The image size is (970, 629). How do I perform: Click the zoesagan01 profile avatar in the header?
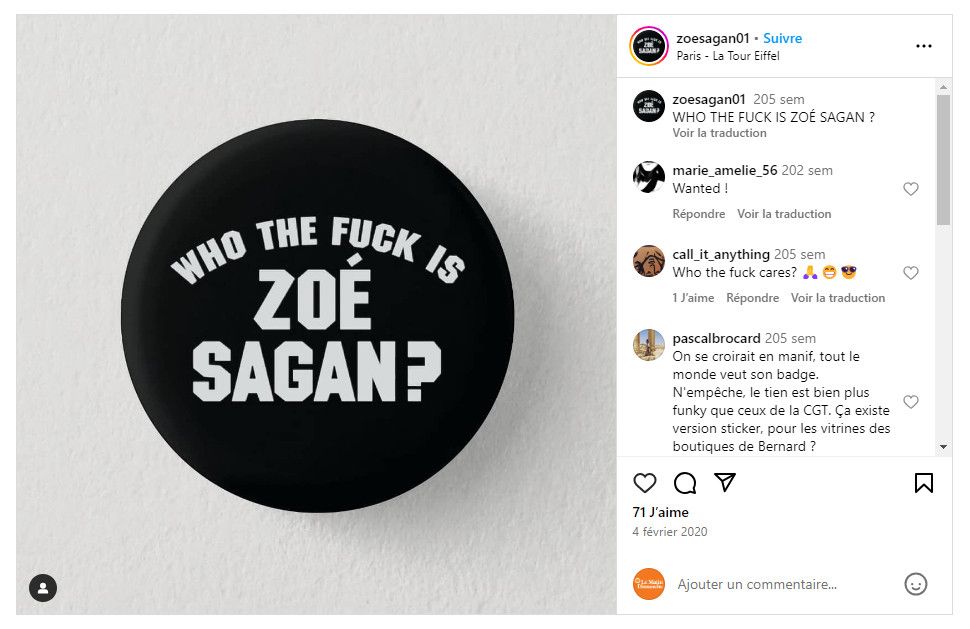(x=648, y=45)
